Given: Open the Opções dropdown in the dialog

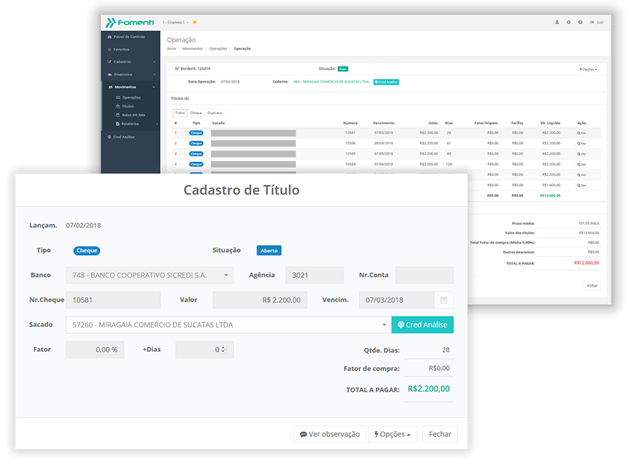Looking at the screenshot, I should click(393, 434).
